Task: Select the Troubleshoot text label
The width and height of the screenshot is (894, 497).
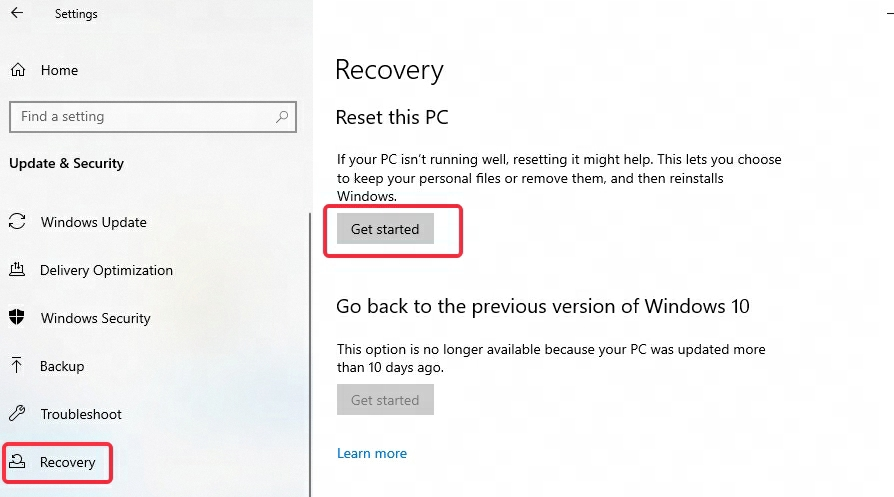Action: [x=81, y=414]
